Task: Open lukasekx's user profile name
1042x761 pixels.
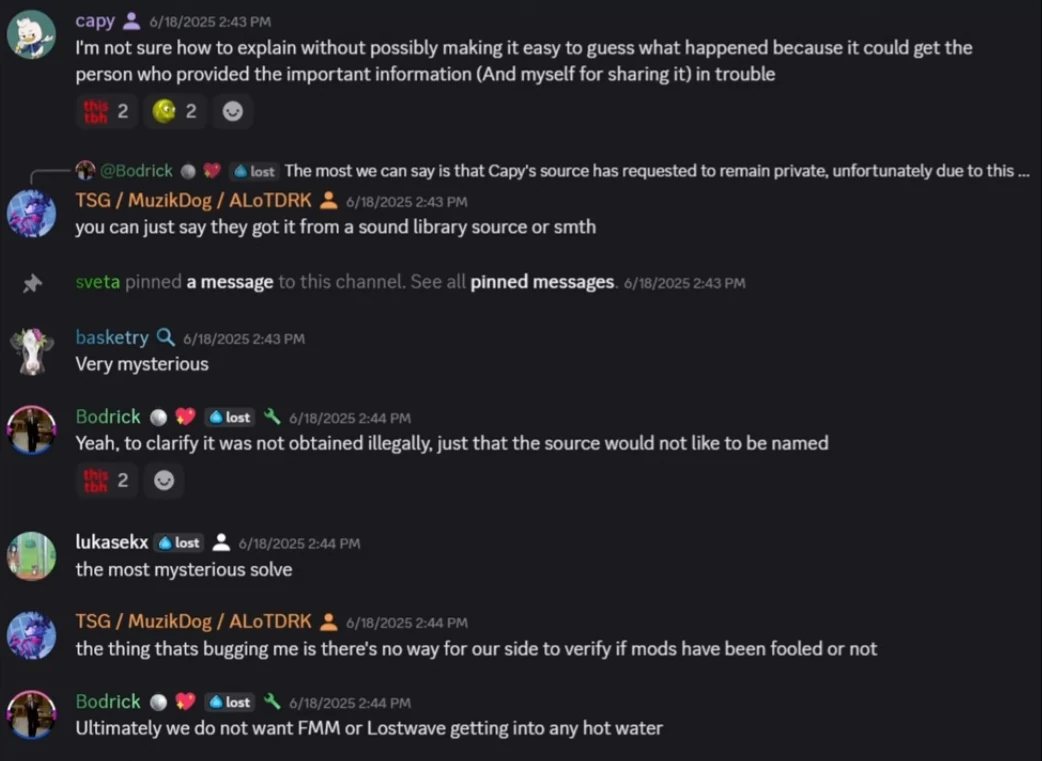Action: tap(111, 543)
